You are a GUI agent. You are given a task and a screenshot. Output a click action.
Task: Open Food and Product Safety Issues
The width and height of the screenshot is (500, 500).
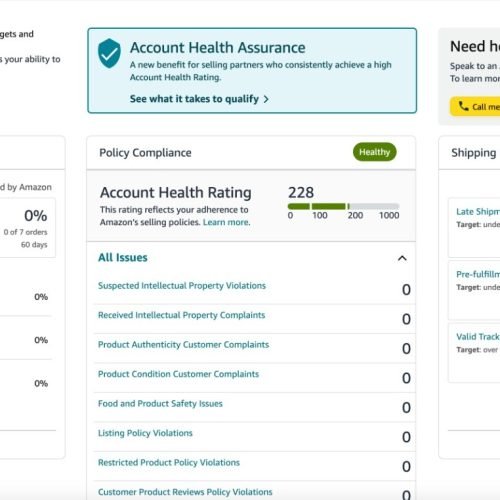click(x=160, y=404)
